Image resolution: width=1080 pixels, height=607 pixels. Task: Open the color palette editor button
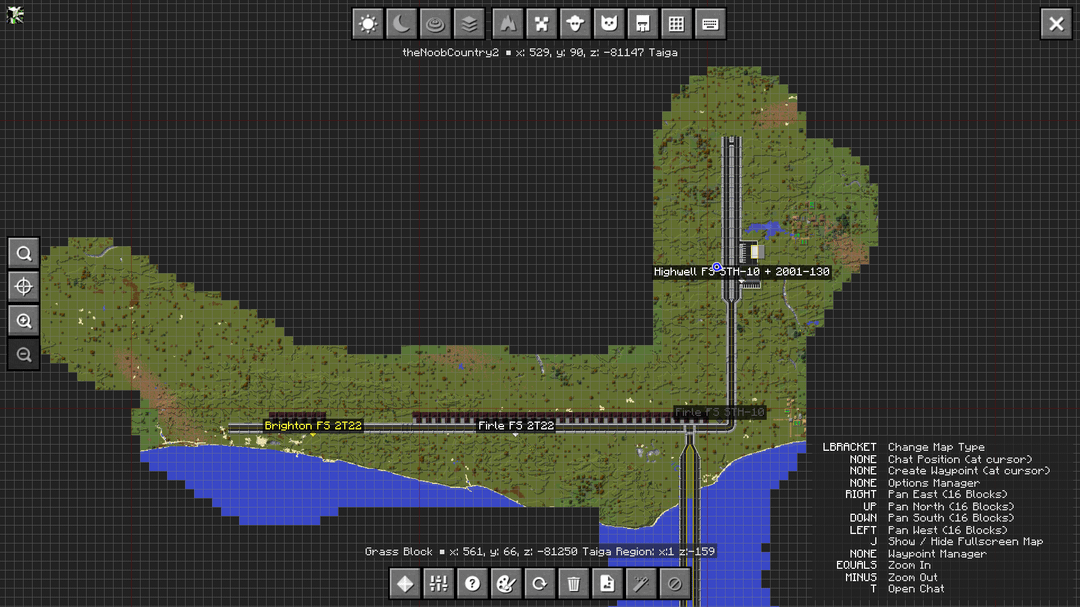506,584
